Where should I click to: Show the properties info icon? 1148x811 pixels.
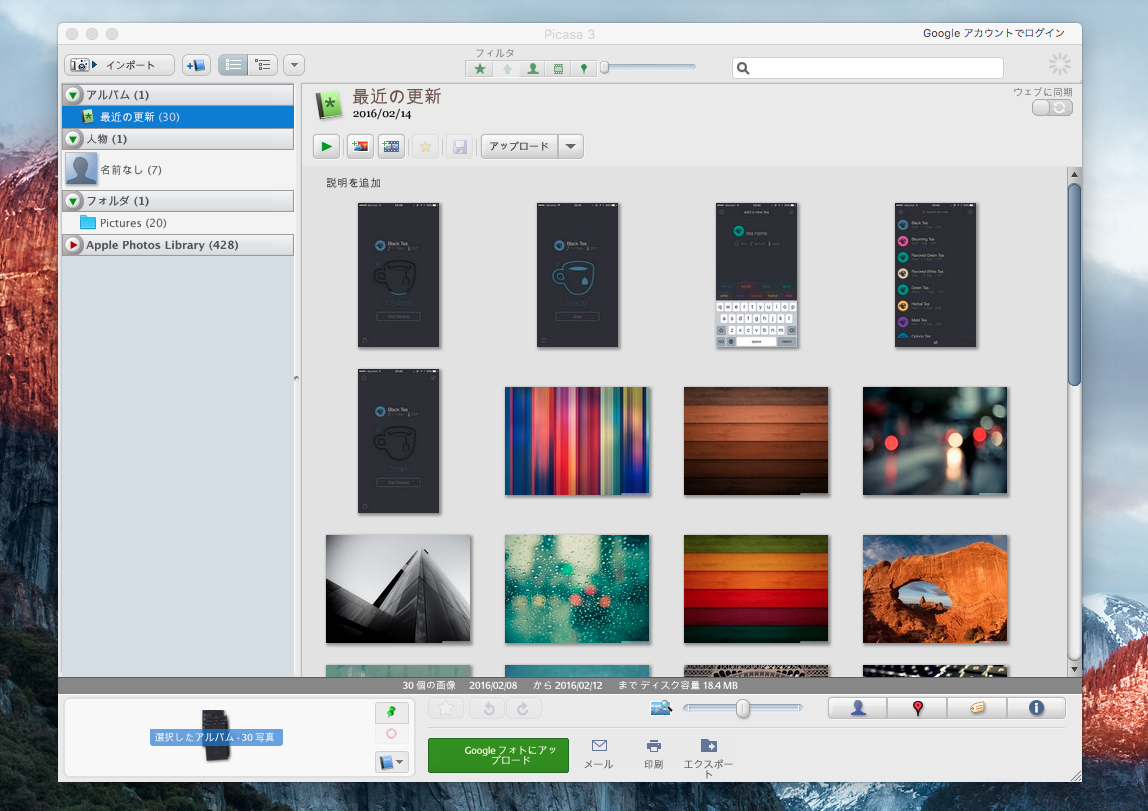1035,708
